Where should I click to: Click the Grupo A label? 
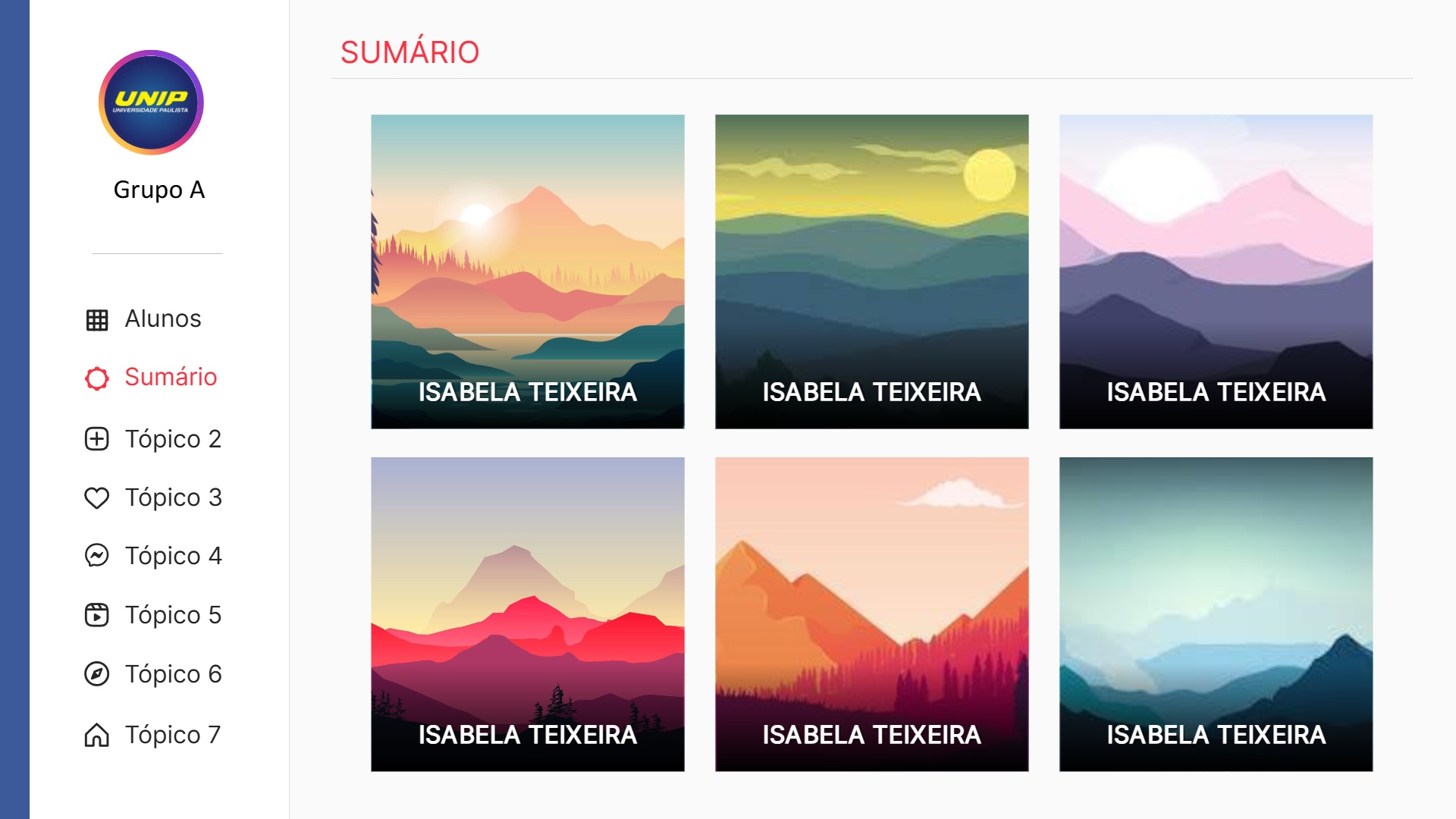pyautogui.click(x=159, y=190)
